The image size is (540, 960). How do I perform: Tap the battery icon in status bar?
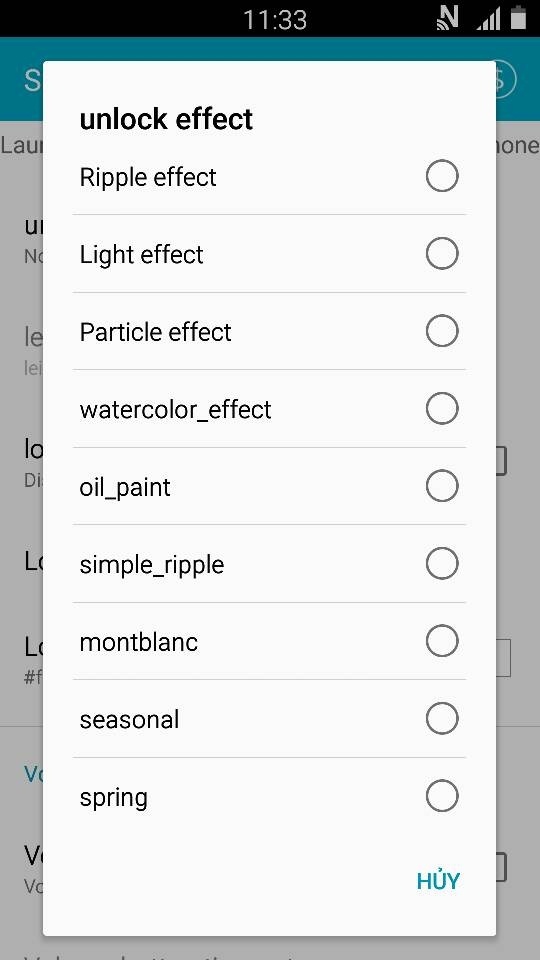point(519,18)
